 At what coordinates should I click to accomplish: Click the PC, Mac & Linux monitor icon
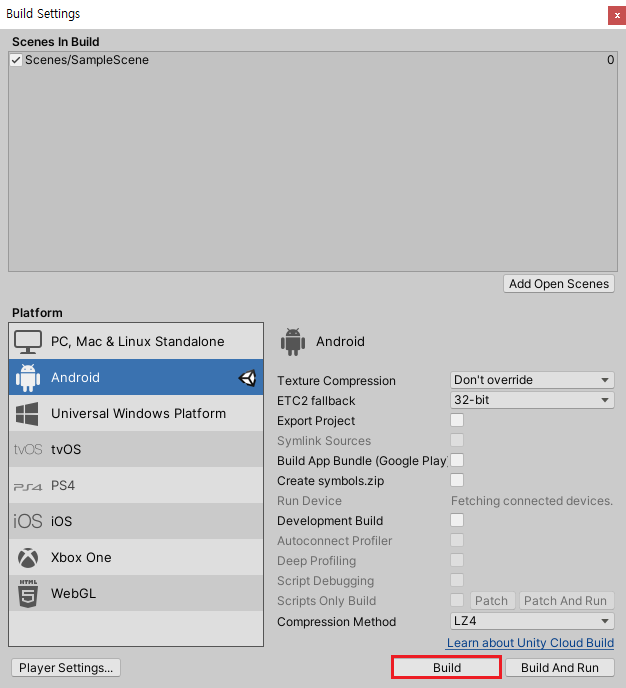[x=28, y=341]
